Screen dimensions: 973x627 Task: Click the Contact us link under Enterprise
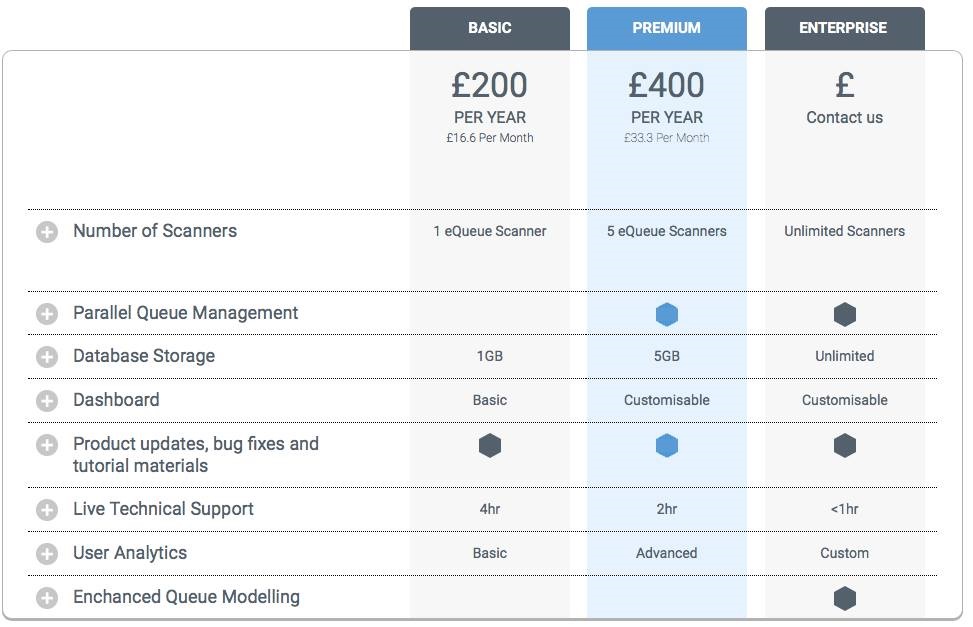coord(844,117)
